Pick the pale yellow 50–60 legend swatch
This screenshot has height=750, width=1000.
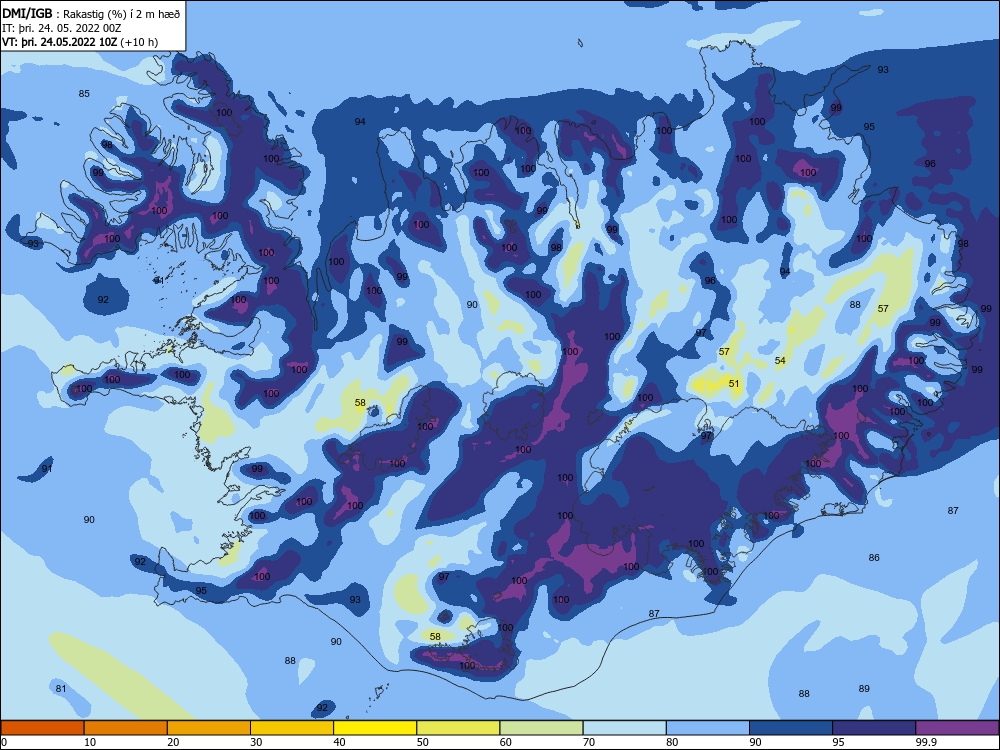458,728
